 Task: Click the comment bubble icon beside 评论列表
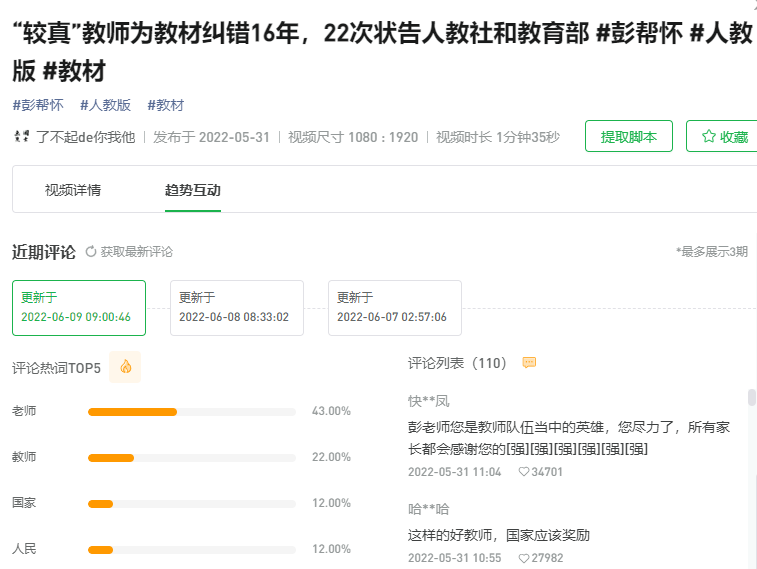click(x=529, y=362)
